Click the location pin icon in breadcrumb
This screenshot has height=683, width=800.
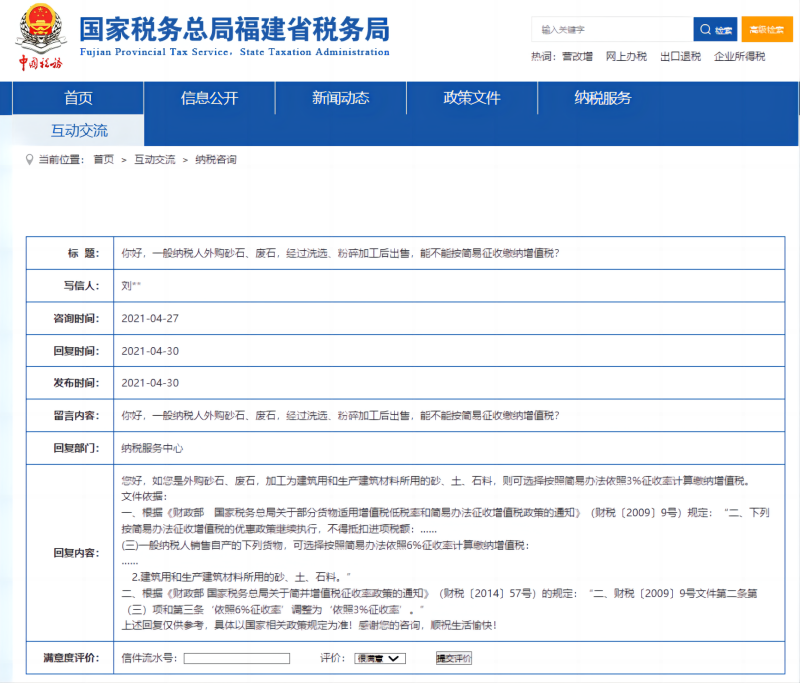tap(30, 160)
